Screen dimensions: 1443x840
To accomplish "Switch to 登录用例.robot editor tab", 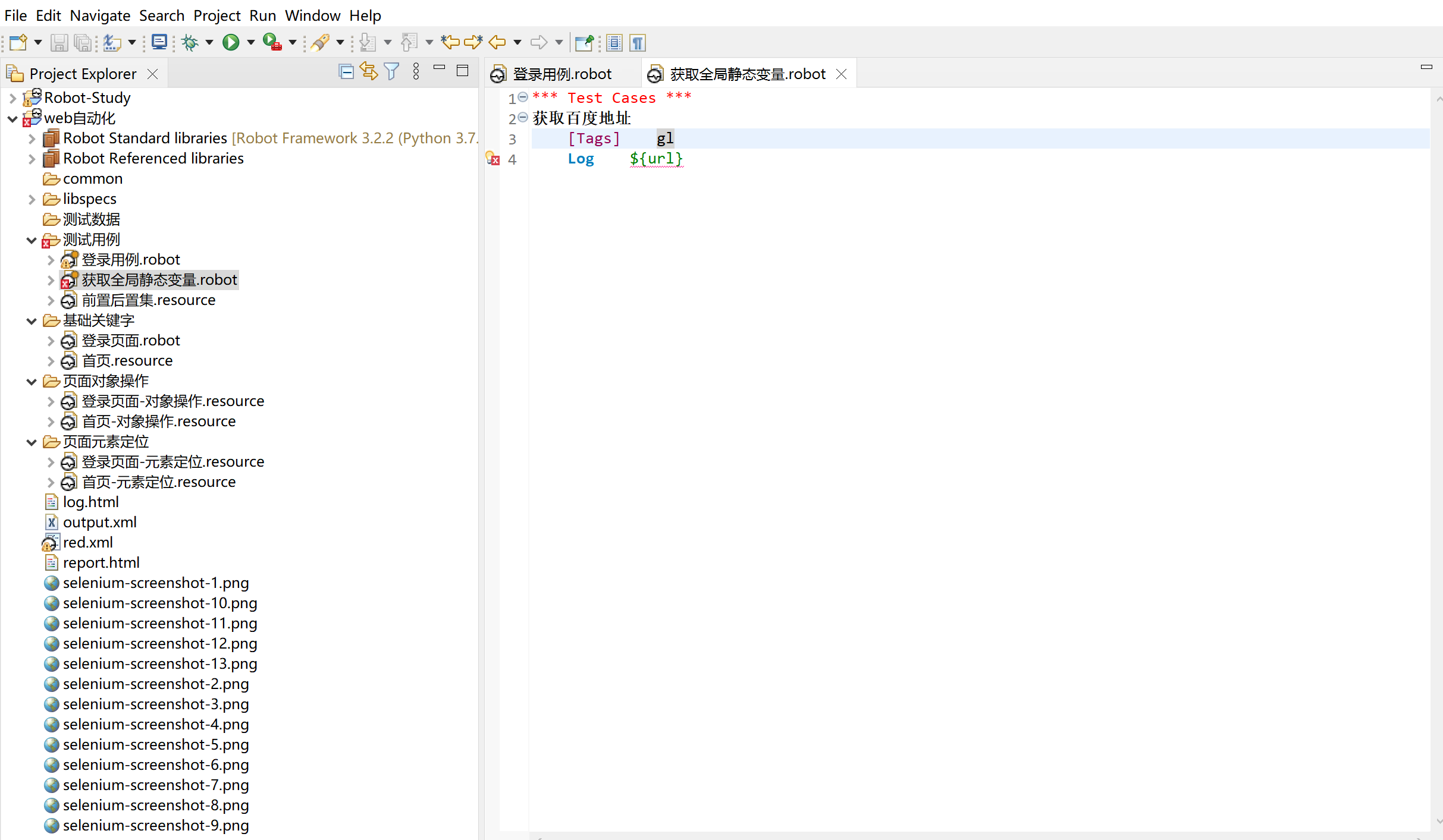I will click(x=561, y=74).
